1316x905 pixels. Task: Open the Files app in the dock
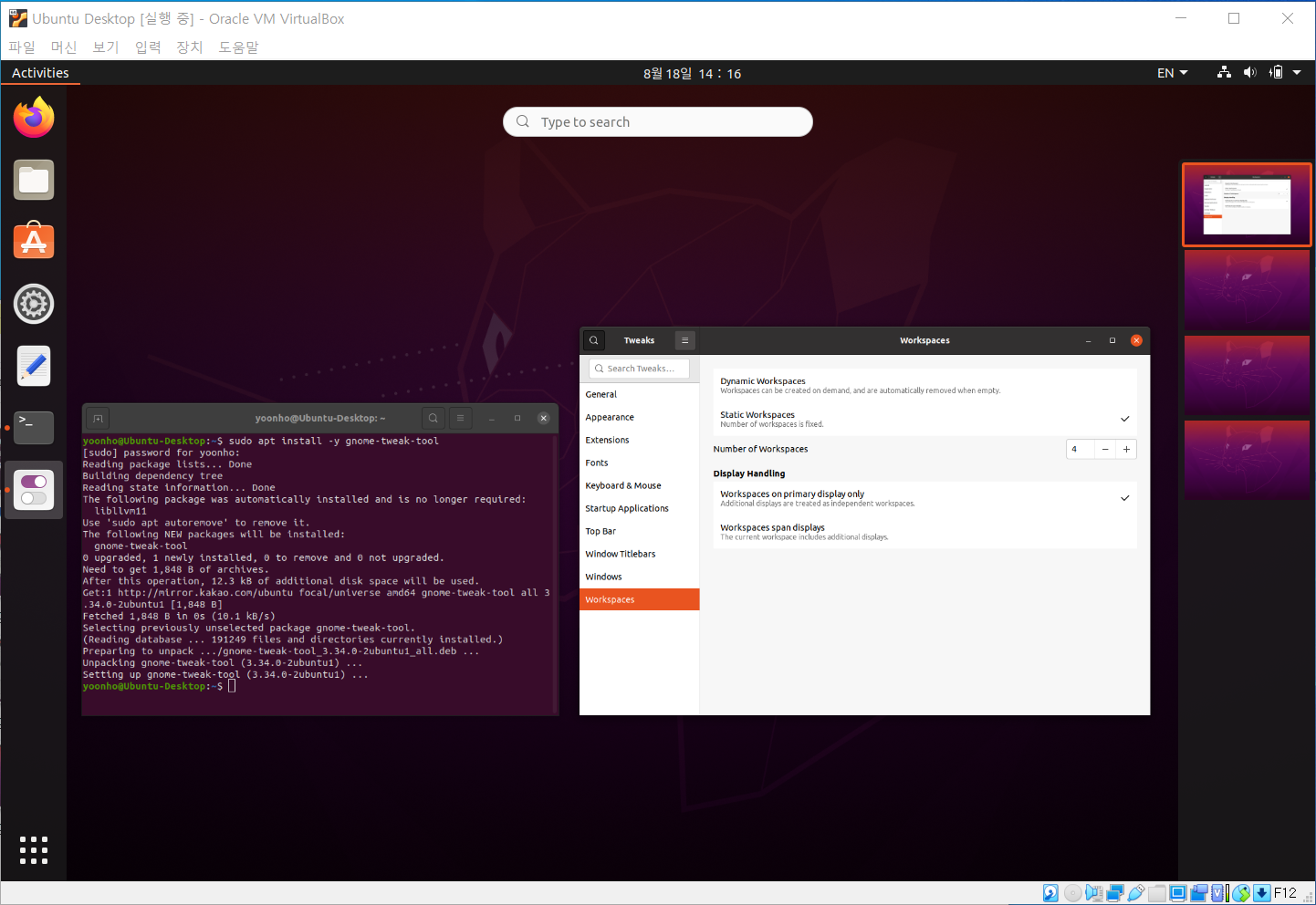point(34,180)
